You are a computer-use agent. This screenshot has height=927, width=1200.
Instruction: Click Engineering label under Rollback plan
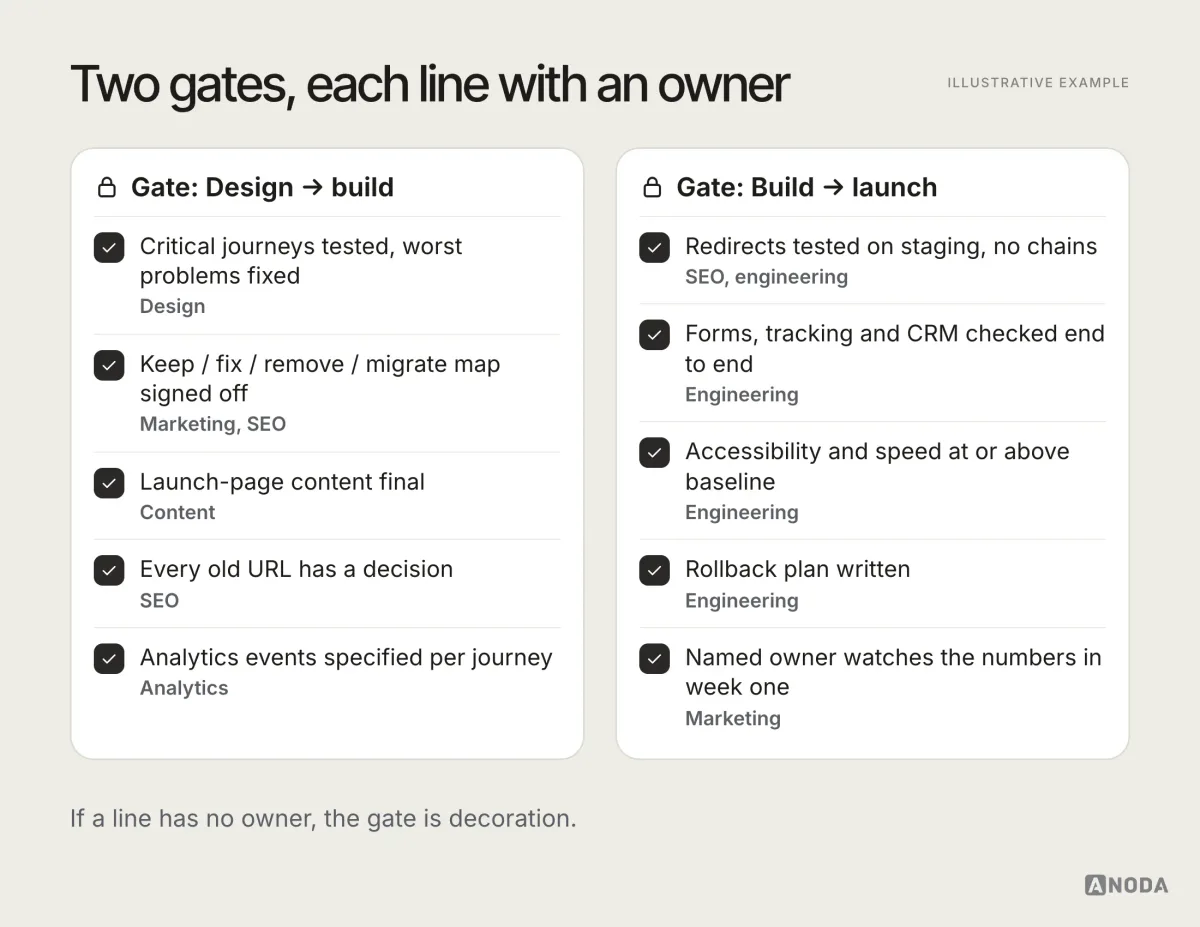coord(742,601)
